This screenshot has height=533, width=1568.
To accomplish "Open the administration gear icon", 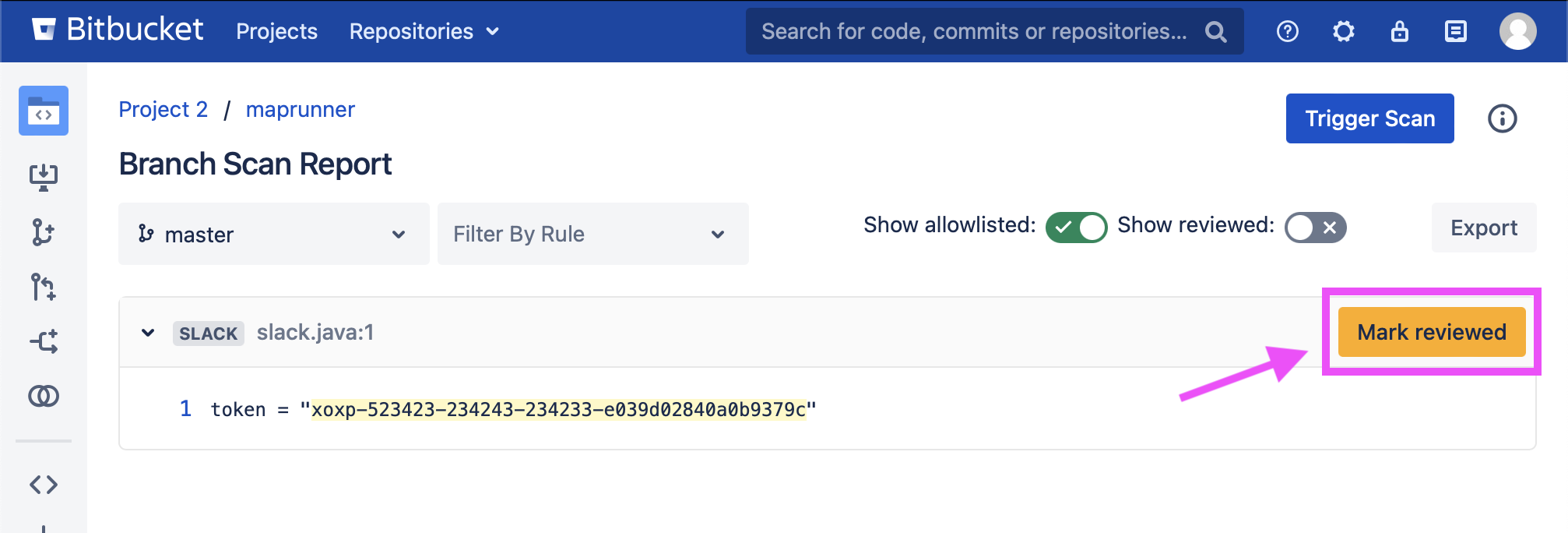I will [1344, 31].
